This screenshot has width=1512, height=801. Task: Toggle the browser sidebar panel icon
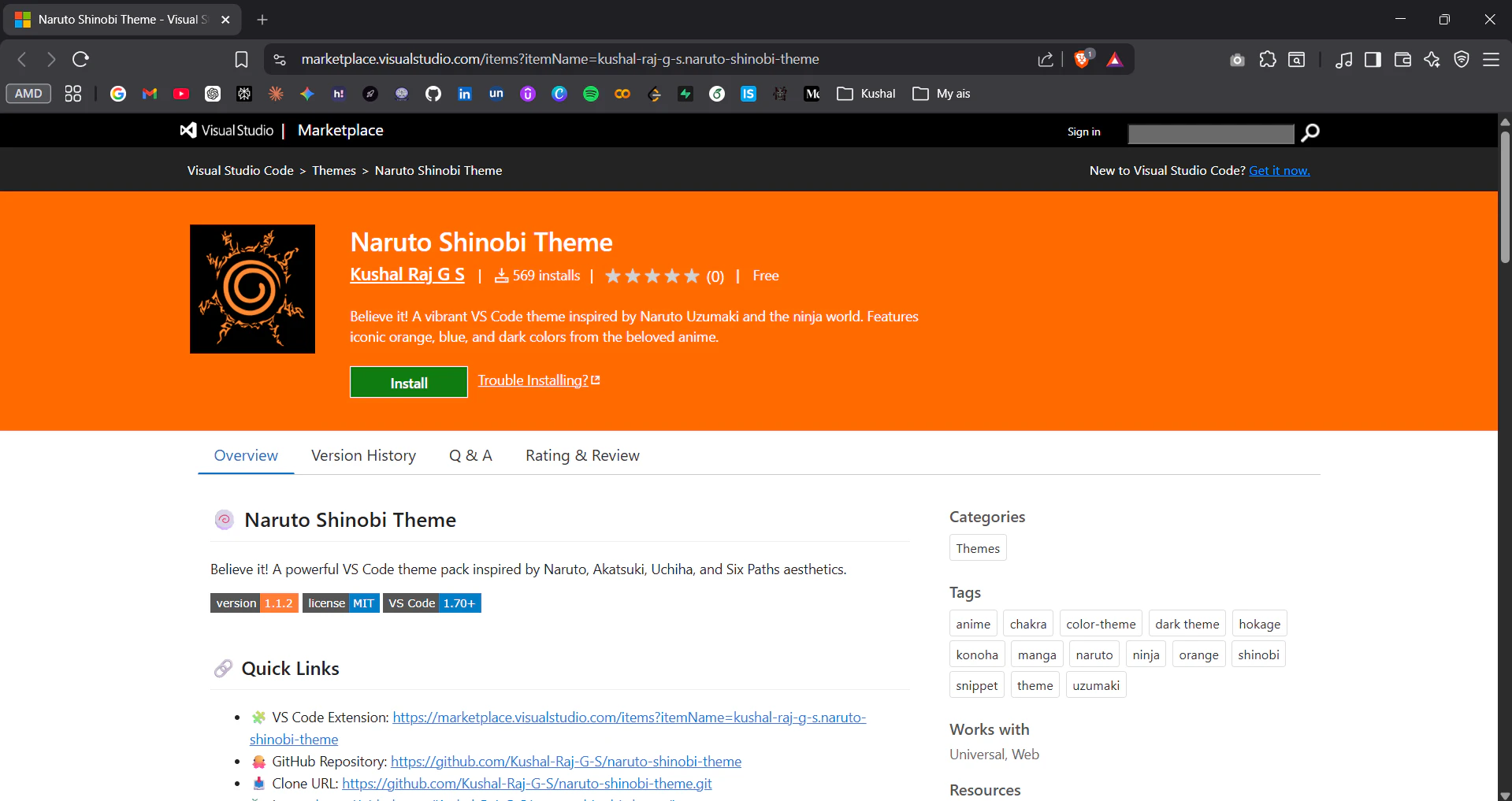[1373, 59]
